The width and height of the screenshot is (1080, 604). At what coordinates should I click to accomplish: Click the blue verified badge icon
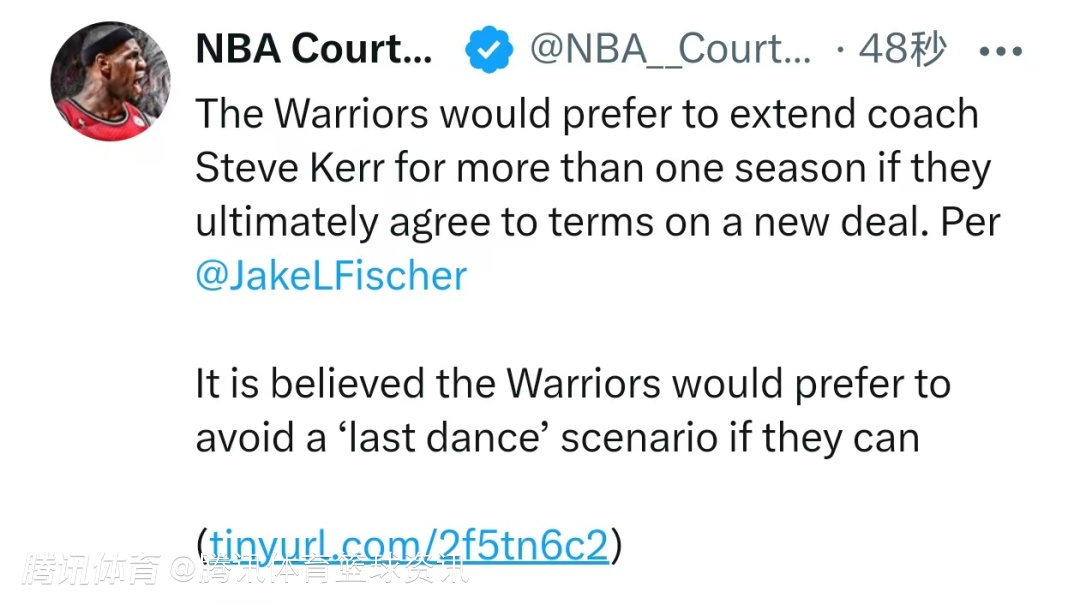pyautogui.click(x=489, y=50)
